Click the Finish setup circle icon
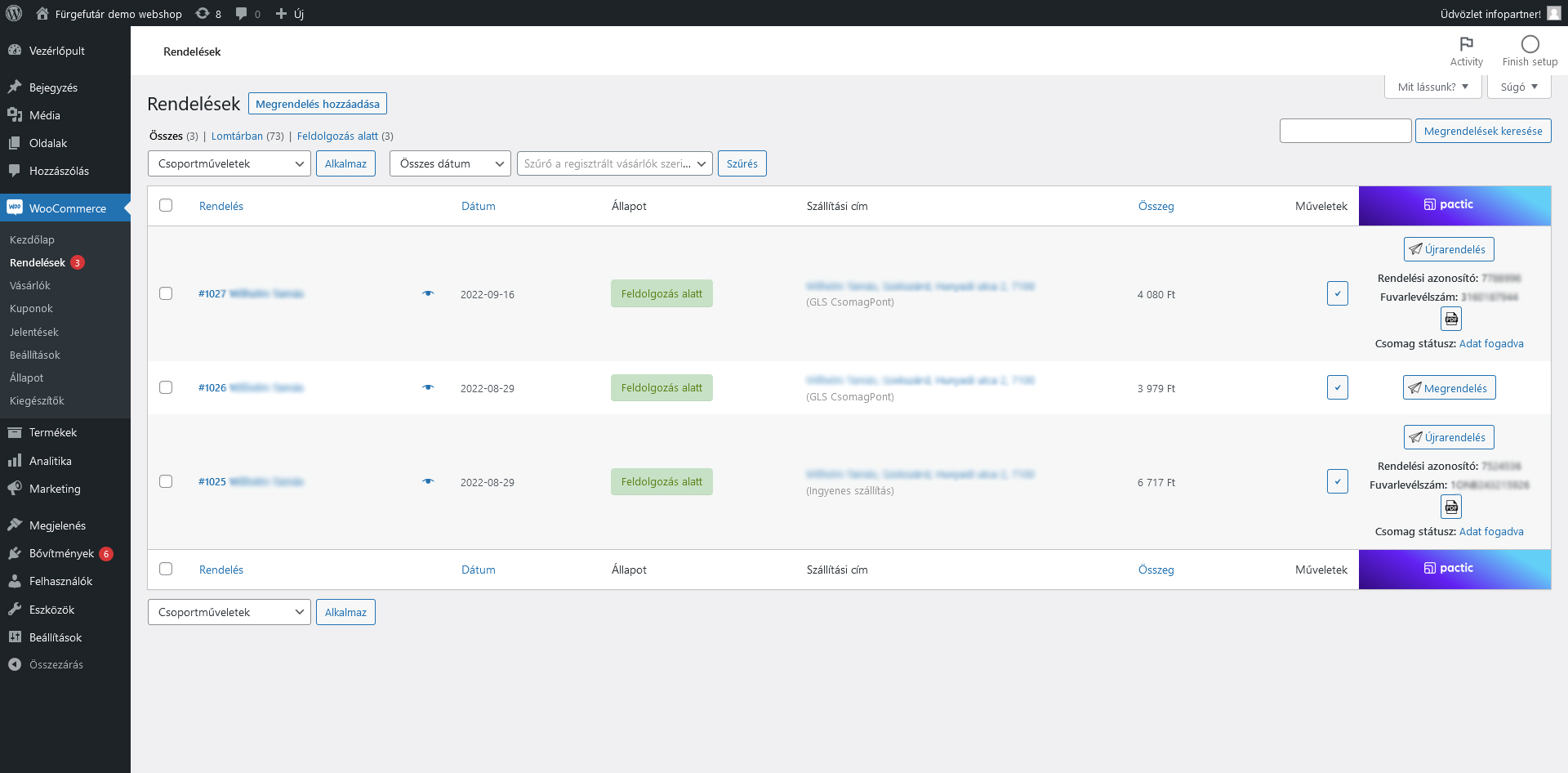Screen dimensions: 1568x773 [x=1530, y=44]
